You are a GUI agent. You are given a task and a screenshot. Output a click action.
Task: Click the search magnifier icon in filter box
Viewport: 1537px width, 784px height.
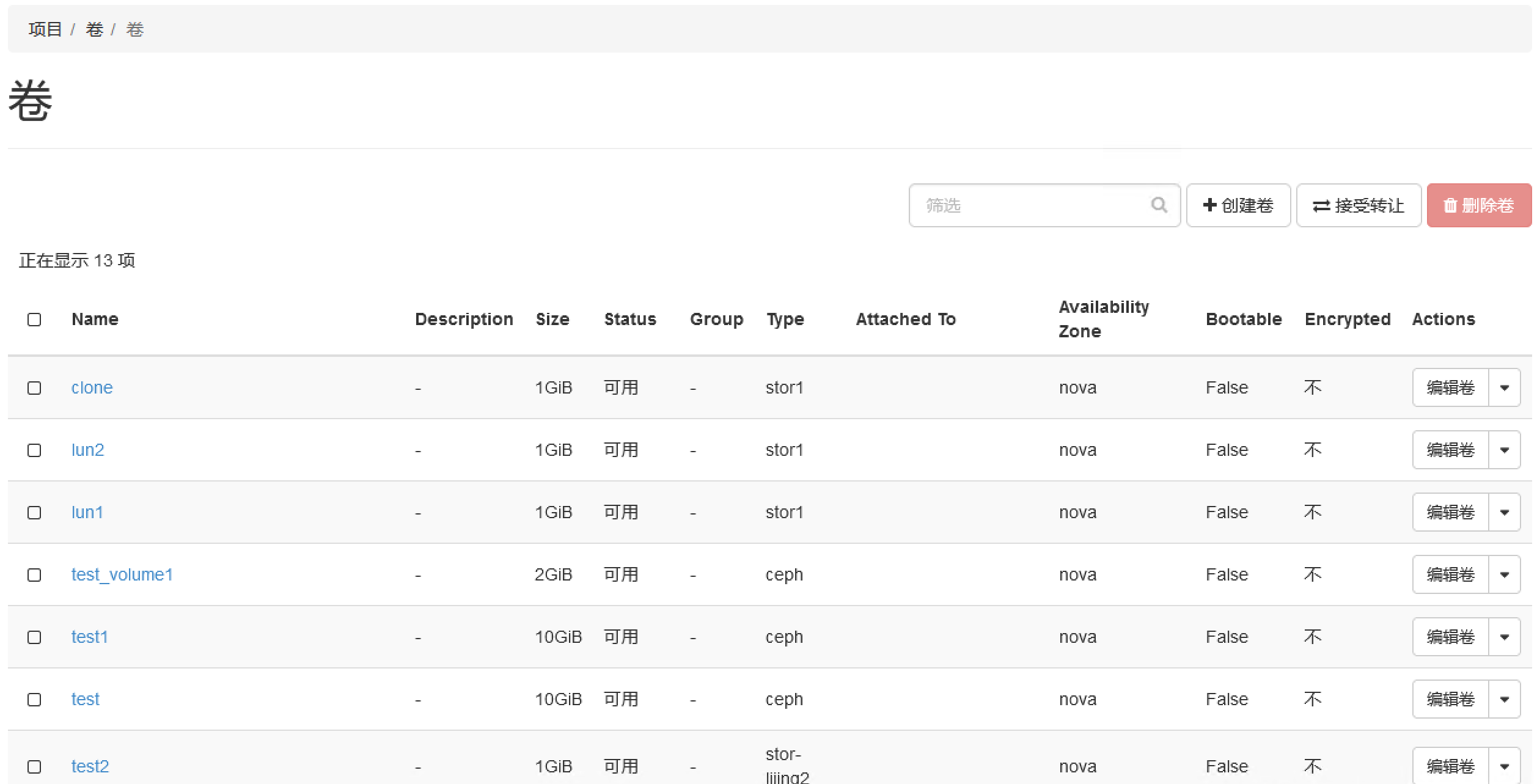(1158, 205)
